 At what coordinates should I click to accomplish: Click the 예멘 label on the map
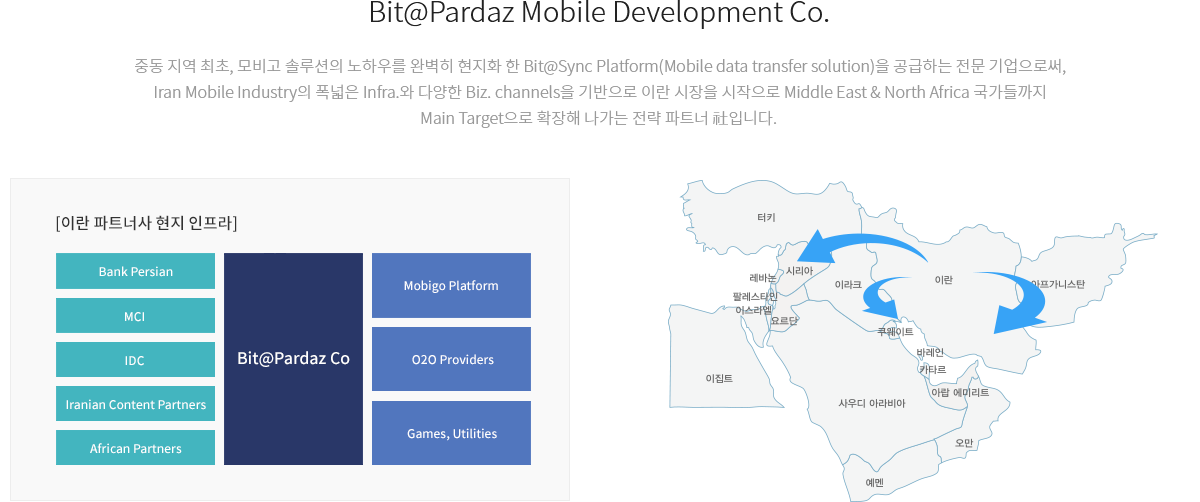tap(874, 482)
